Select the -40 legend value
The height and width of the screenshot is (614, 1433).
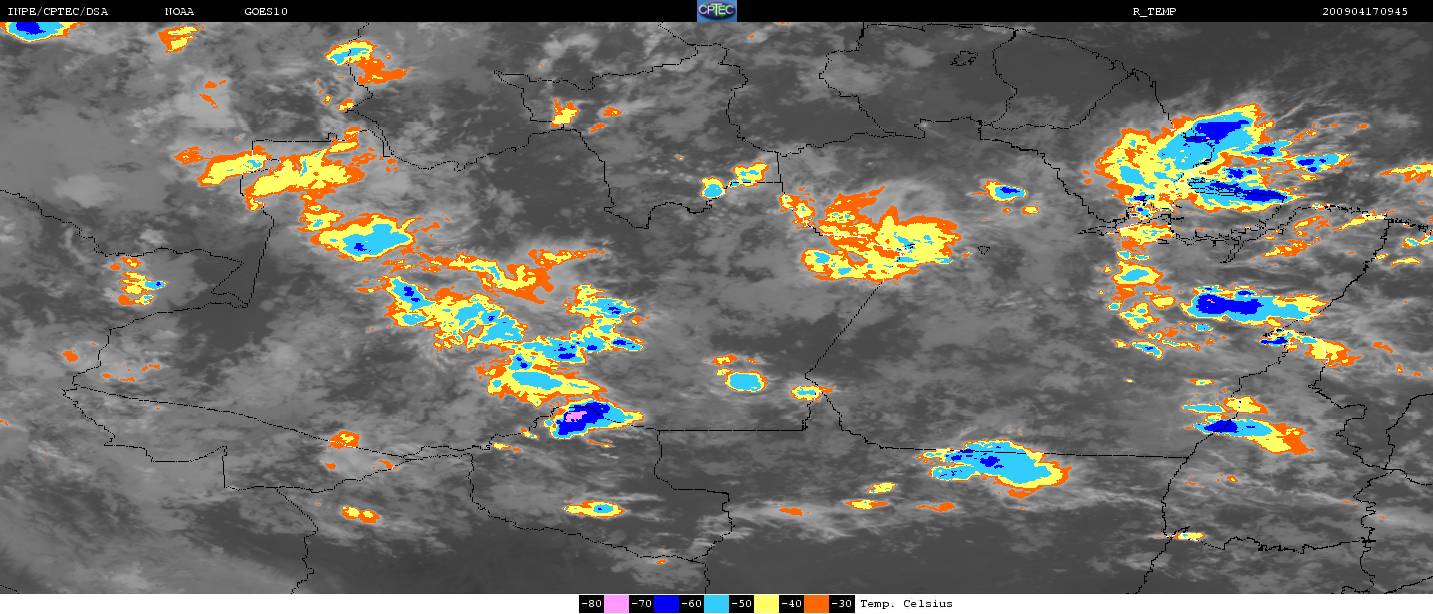click(x=791, y=604)
